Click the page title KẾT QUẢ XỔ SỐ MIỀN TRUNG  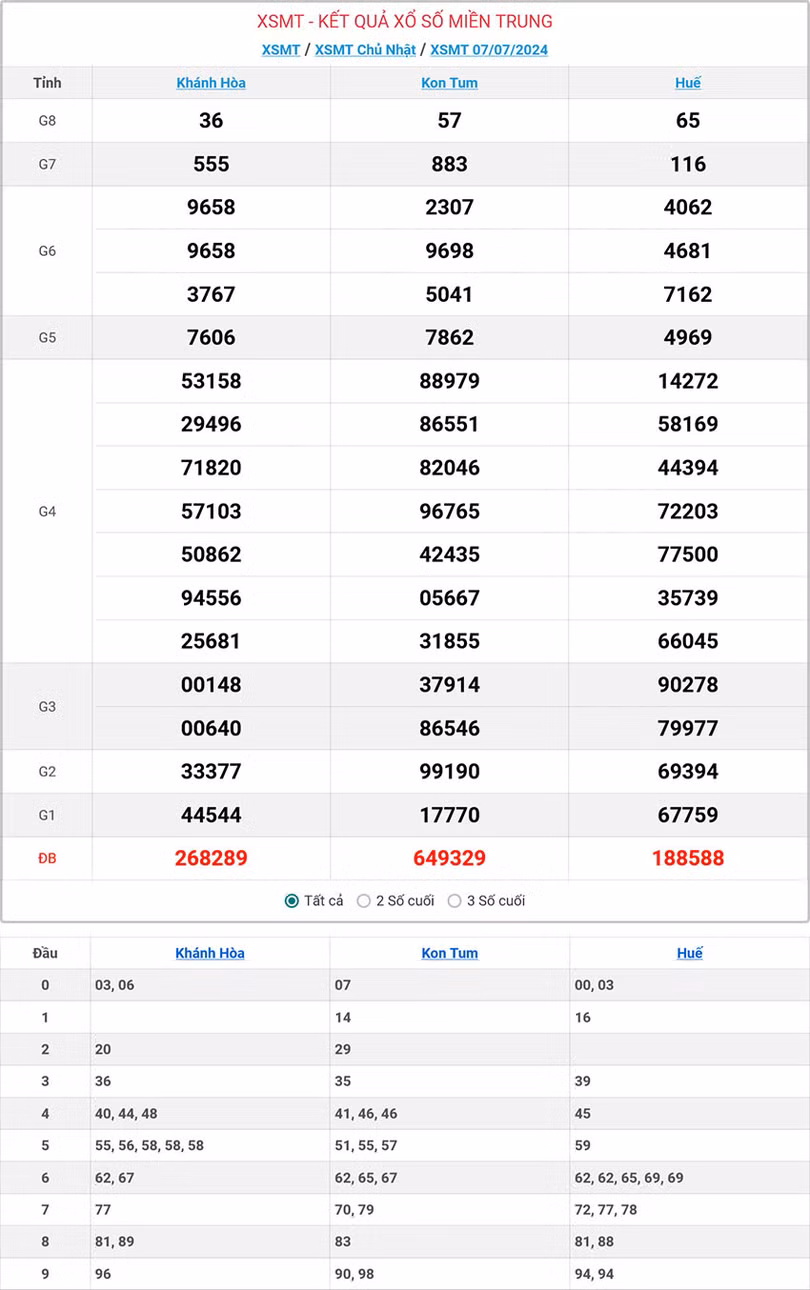(405, 21)
